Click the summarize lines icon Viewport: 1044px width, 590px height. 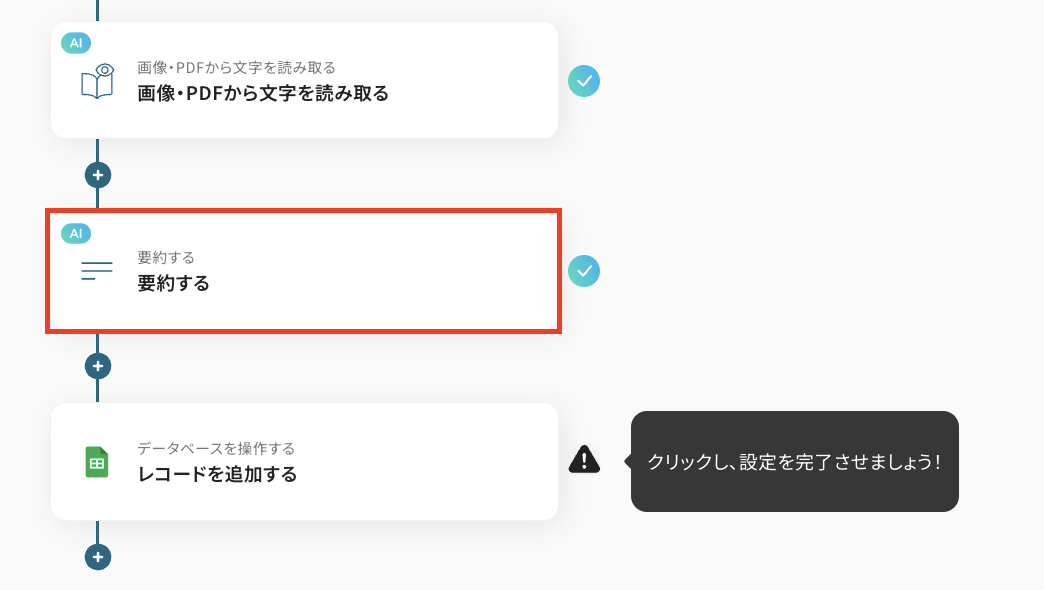click(97, 270)
